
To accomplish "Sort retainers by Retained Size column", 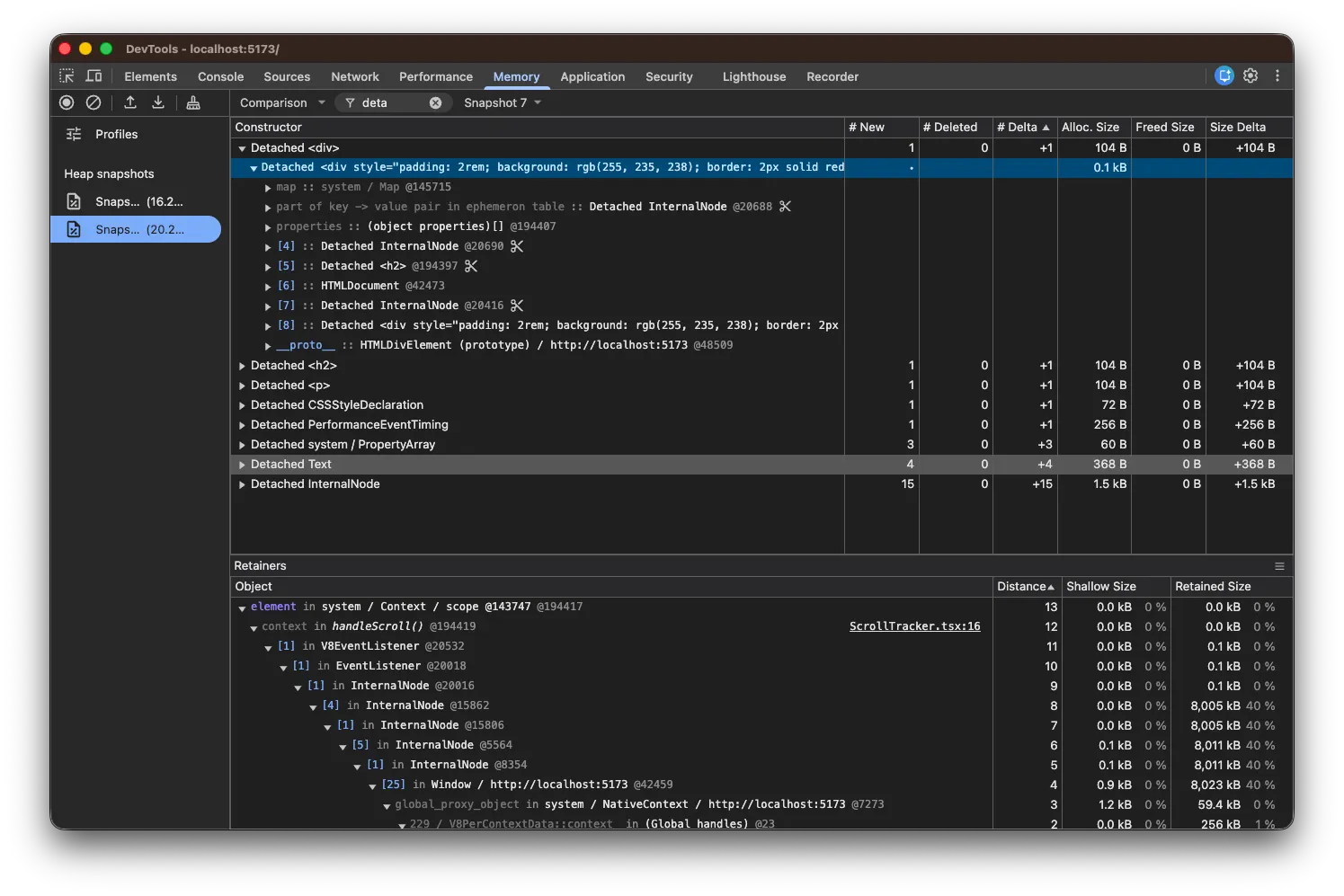I will pyautogui.click(x=1231, y=587).
